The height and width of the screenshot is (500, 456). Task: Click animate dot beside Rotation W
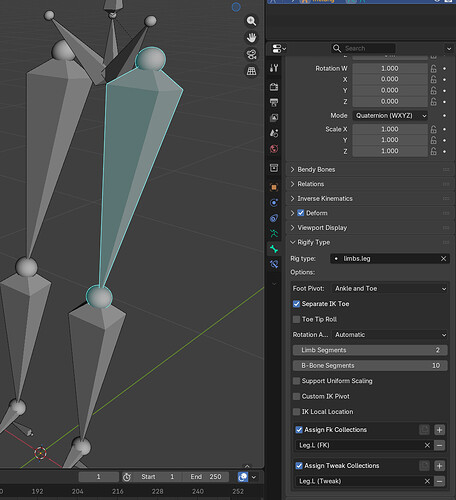445,68
